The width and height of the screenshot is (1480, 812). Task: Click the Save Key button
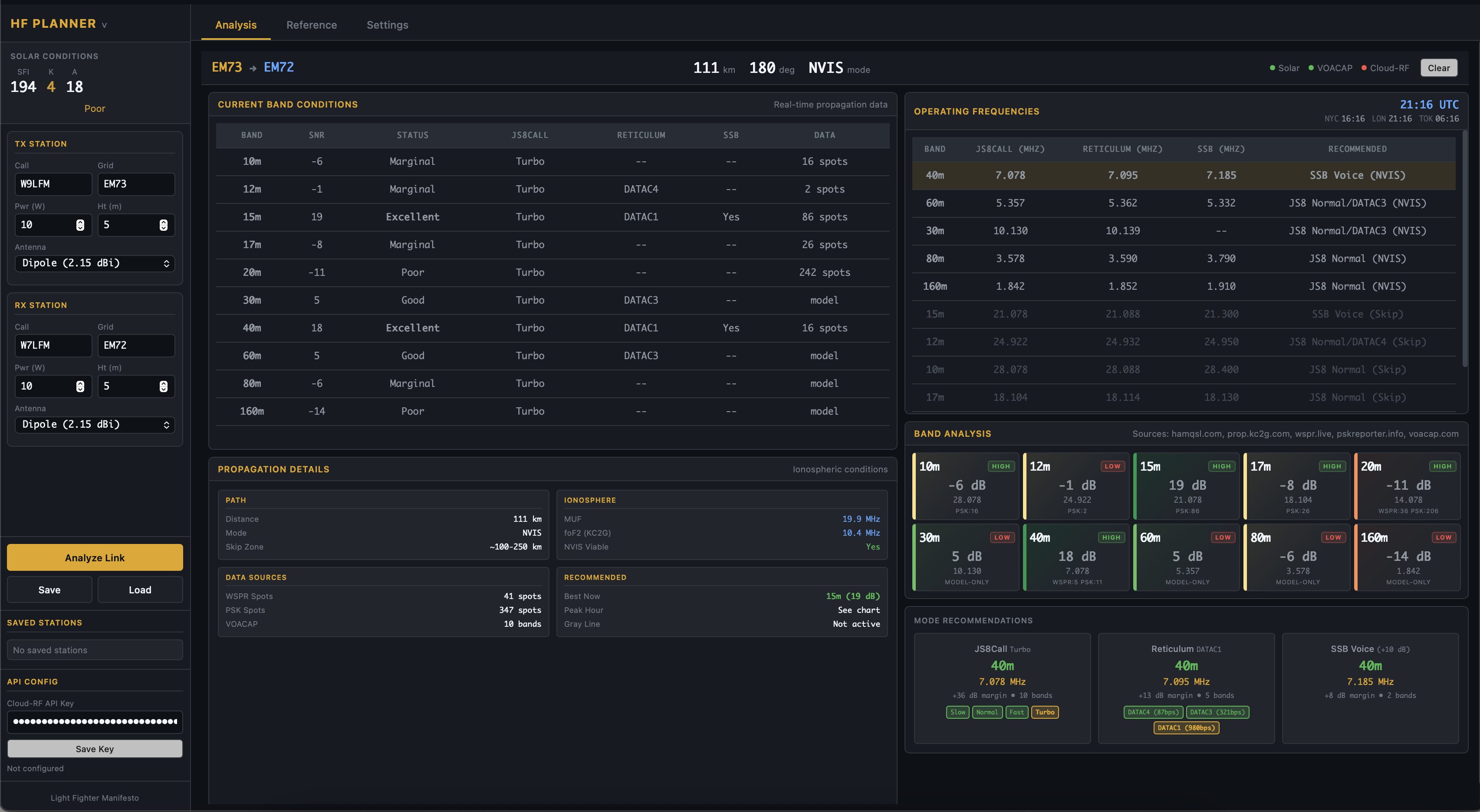coord(95,749)
